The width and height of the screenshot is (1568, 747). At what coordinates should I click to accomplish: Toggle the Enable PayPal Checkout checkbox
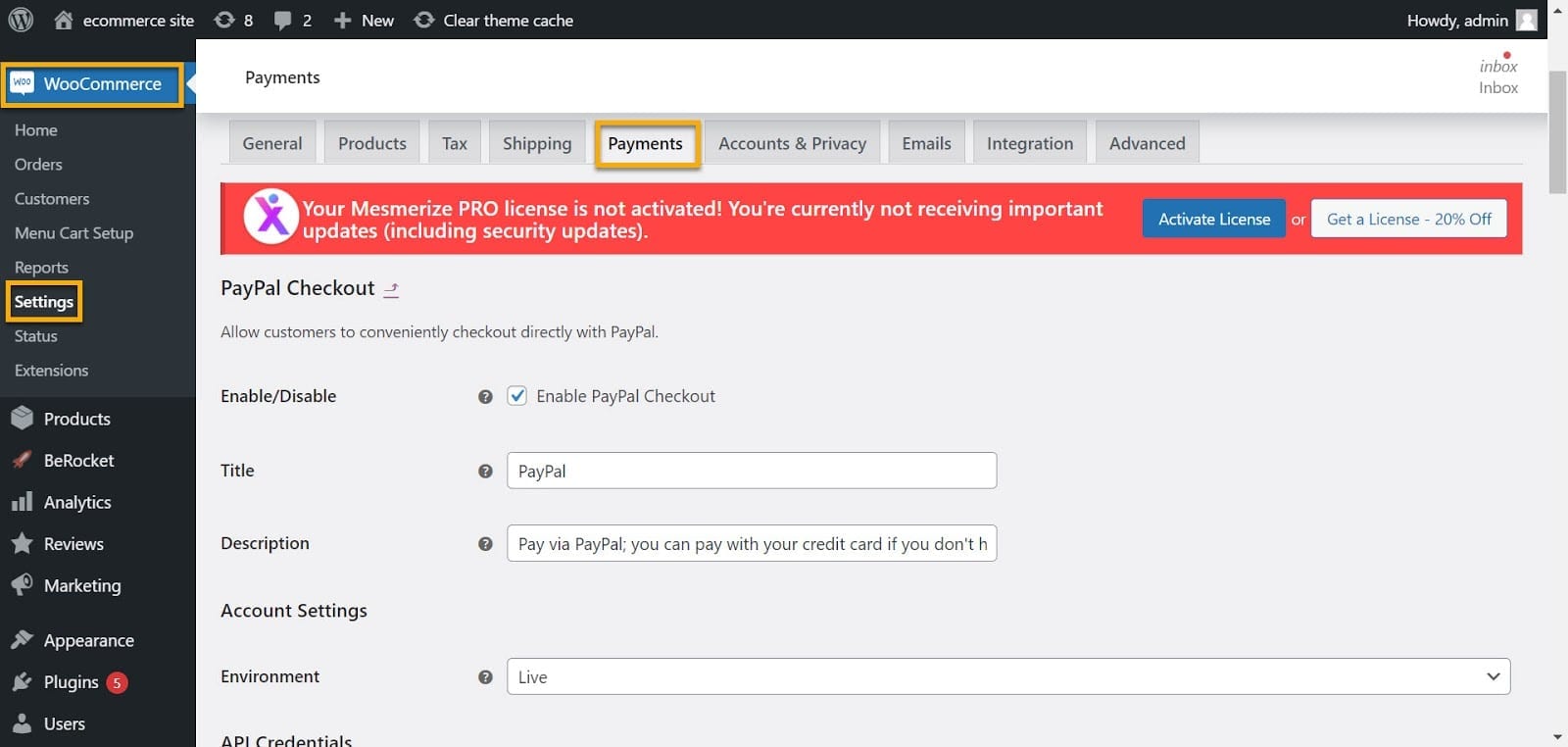(x=516, y=396)
